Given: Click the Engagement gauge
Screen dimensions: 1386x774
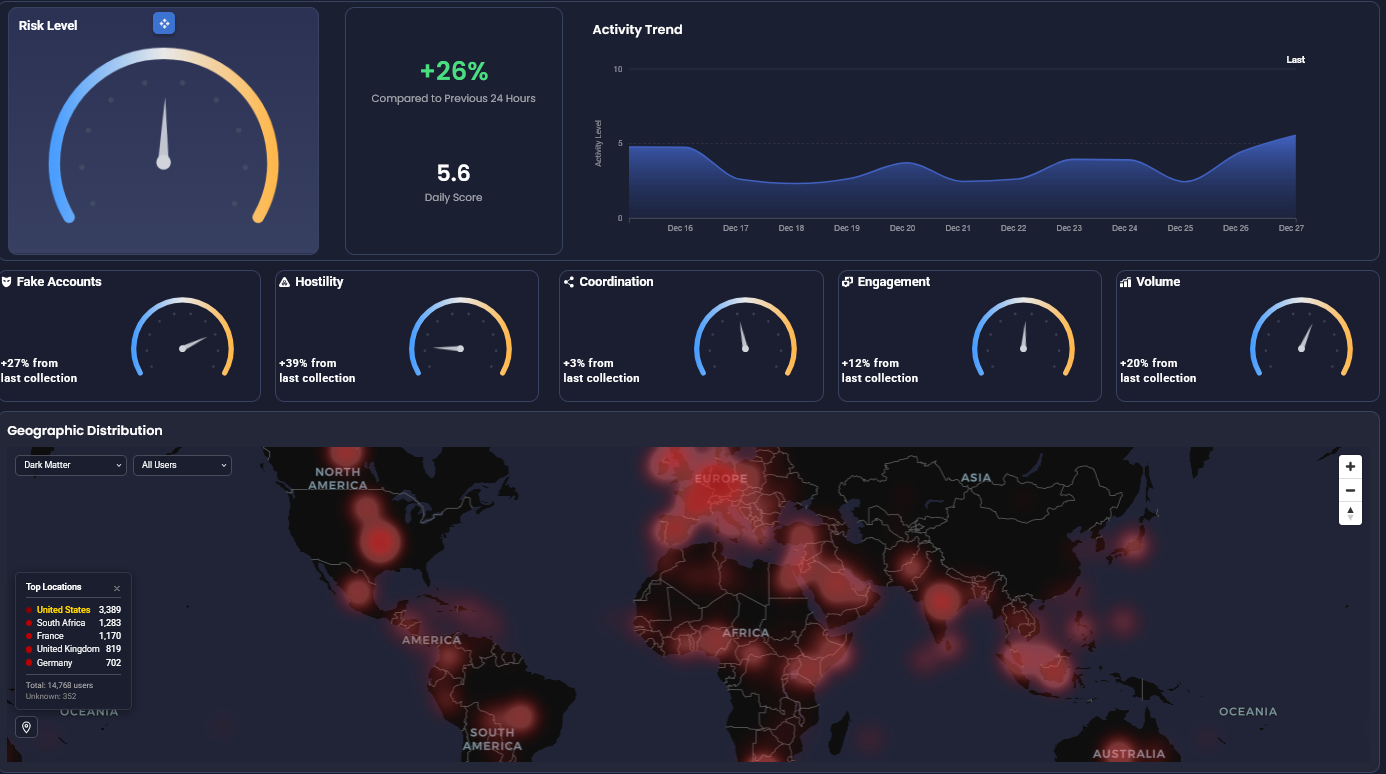Looking at the screenshot, I should [1024, 338].
